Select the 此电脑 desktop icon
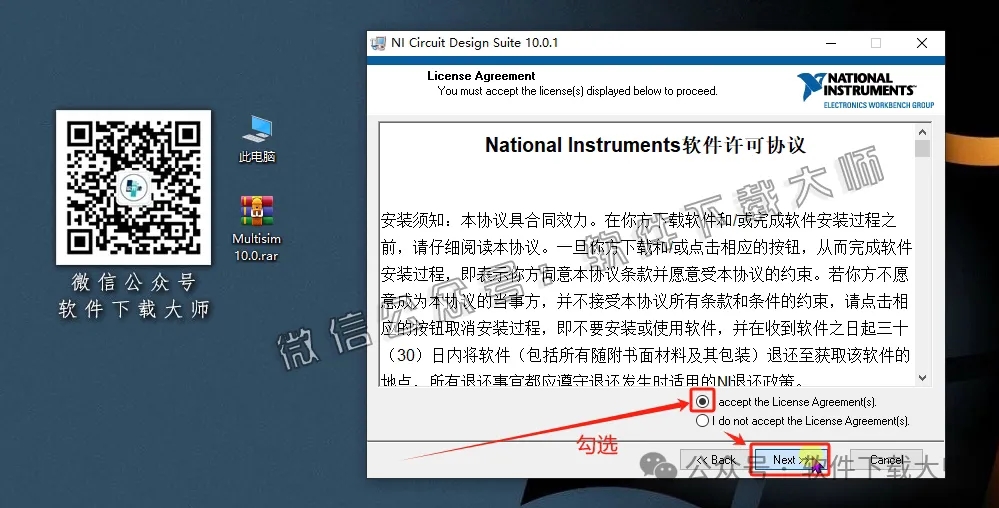This screenshot has width=999, height=508. click(x=257, y=139)
